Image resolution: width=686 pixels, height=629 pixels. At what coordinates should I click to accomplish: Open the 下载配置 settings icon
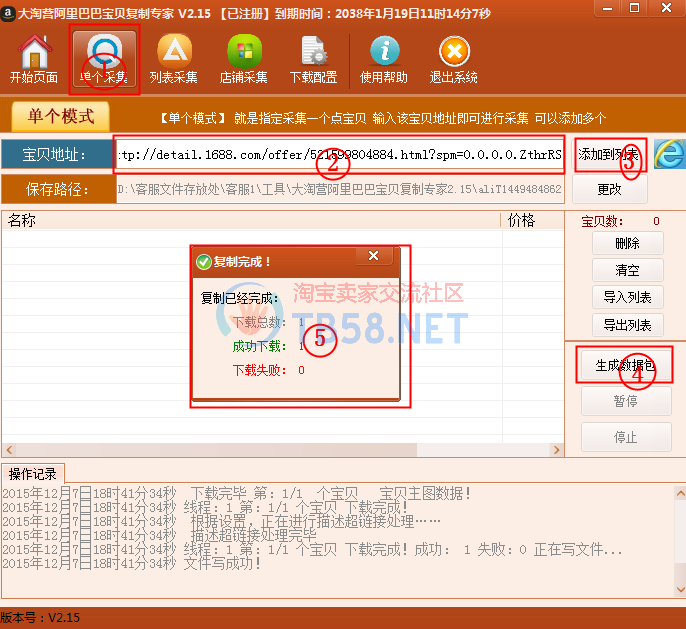(x=314, y=59)
